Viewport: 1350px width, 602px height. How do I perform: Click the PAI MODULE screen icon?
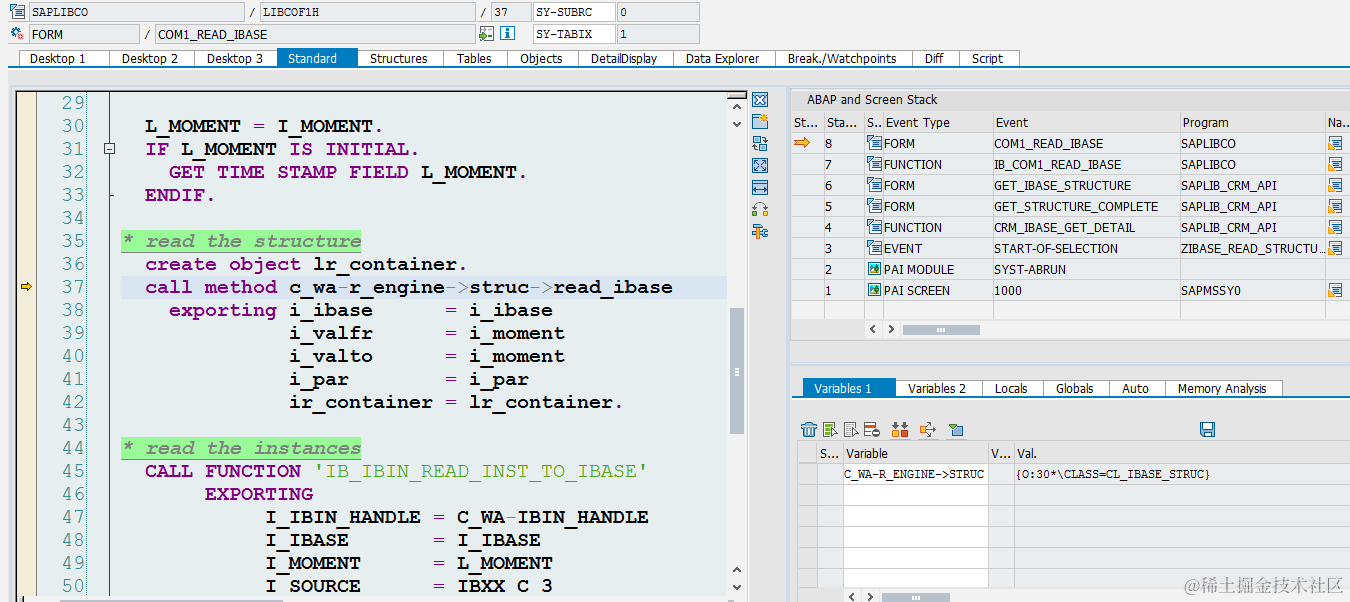[875, 270]
